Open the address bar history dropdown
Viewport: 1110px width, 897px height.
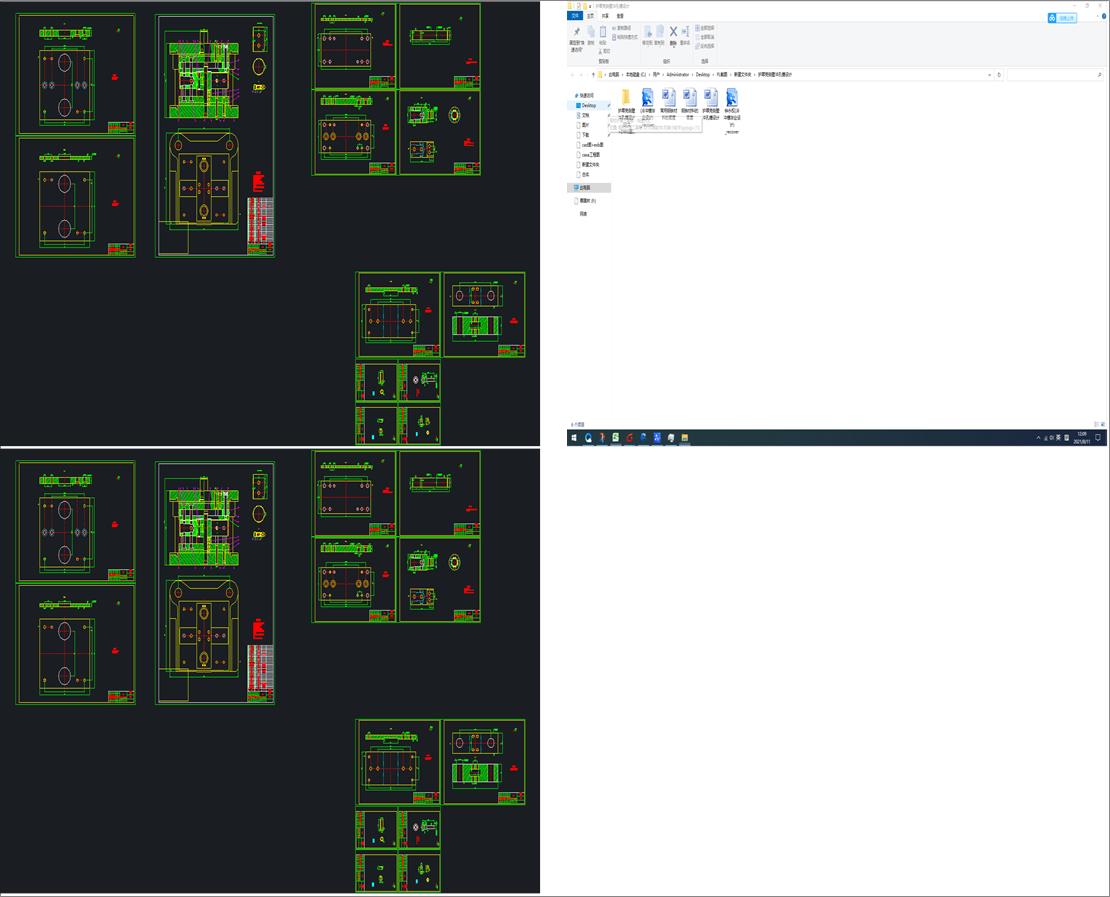[990, 74]
